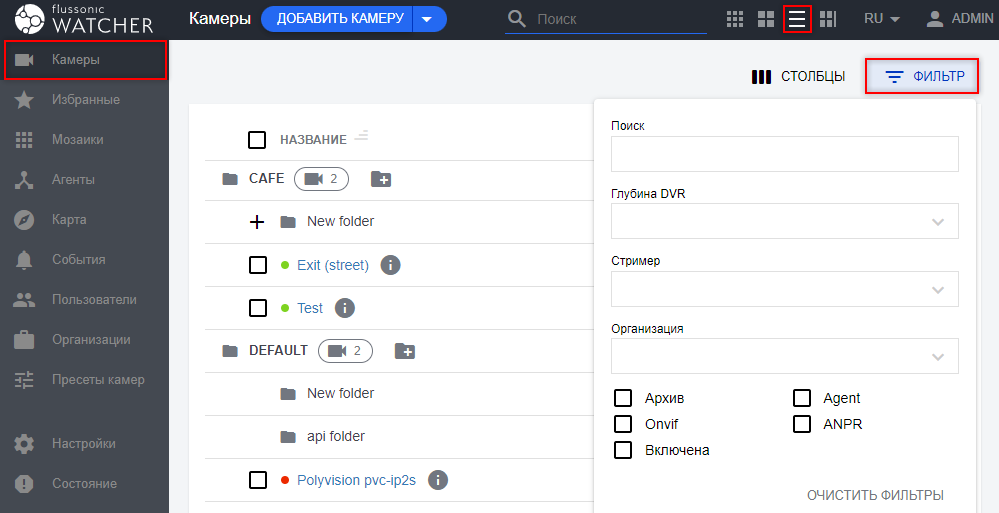999x513 pixels.
Task: Click add-folder icon next to DEFAULT
Action: coord(405,351)
